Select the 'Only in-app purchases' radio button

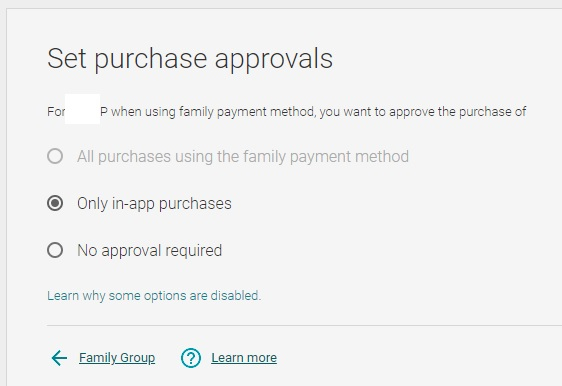tap(55, 203)
